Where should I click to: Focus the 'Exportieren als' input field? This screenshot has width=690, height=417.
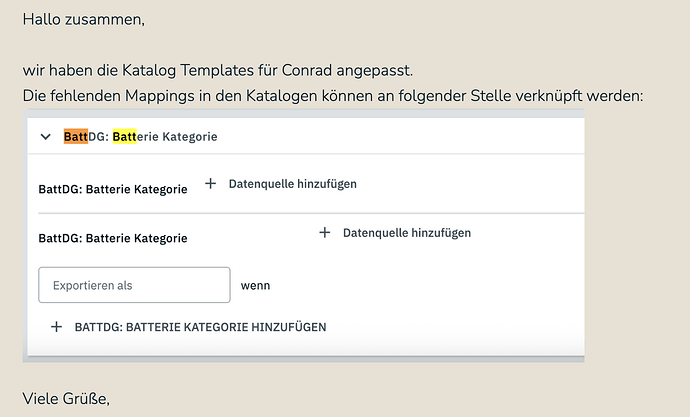134,285
